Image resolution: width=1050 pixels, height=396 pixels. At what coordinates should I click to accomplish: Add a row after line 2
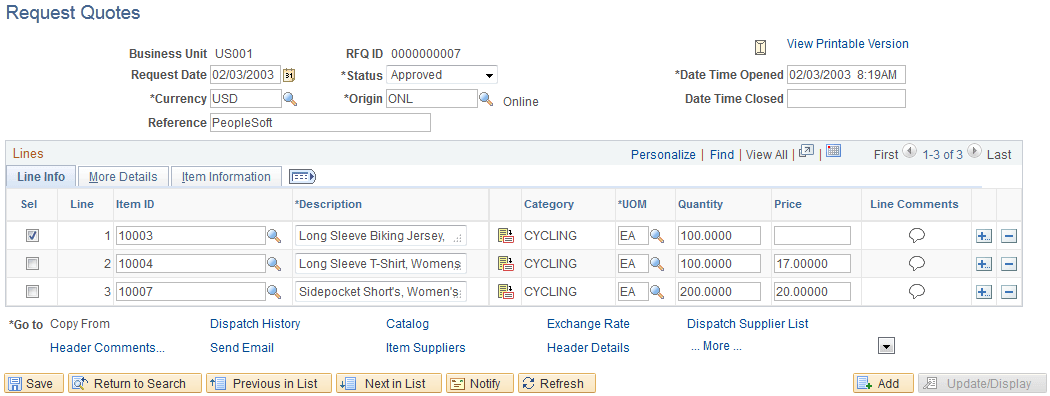[984, 264]
